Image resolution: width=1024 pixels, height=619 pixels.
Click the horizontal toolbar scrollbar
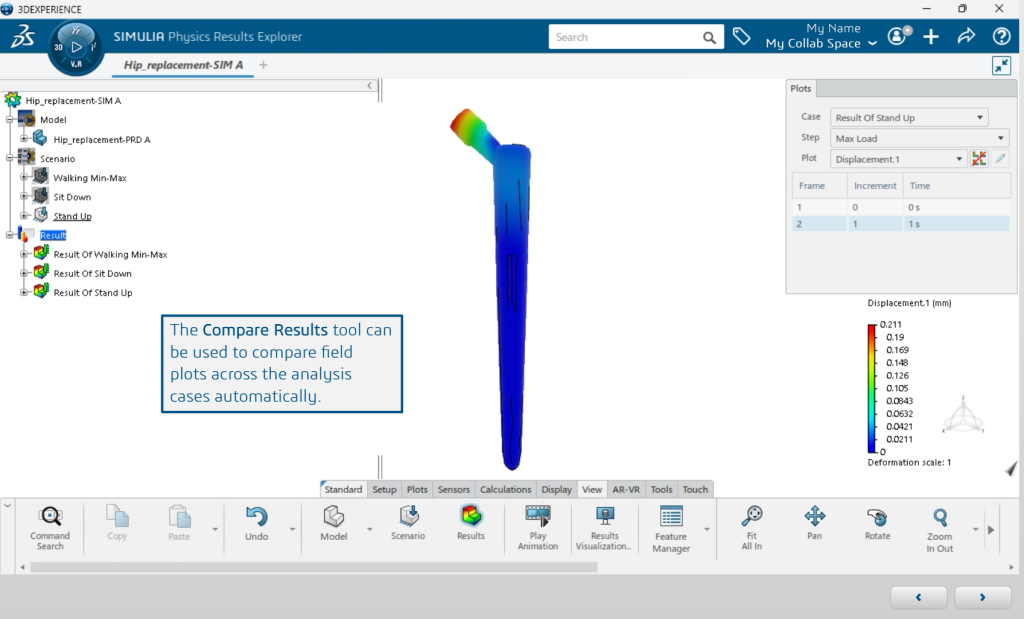click(x=313, y=567)
